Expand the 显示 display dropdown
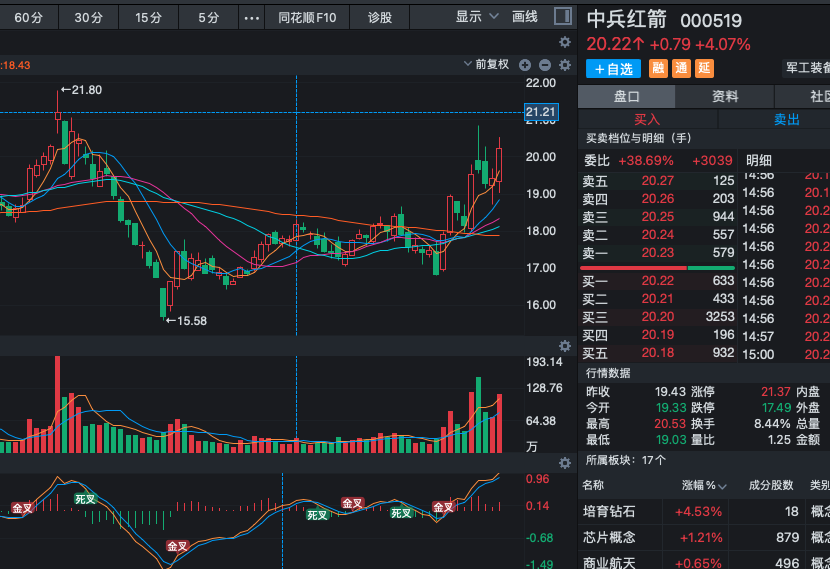Screen dimensions: 830x569 click(477, 17)
